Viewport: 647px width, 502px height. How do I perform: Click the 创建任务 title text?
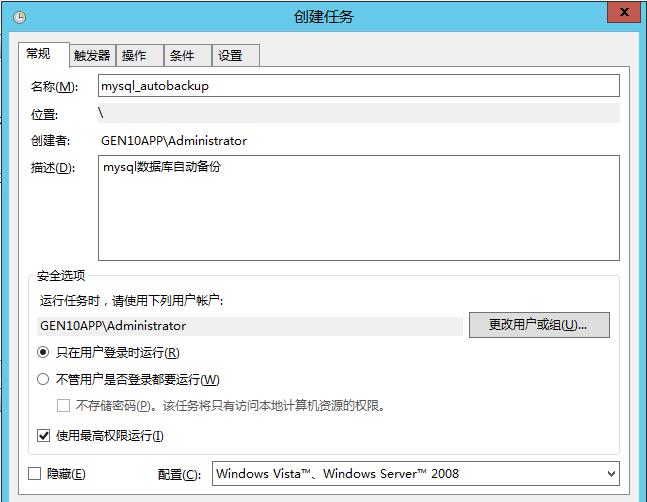click(324, 17)
